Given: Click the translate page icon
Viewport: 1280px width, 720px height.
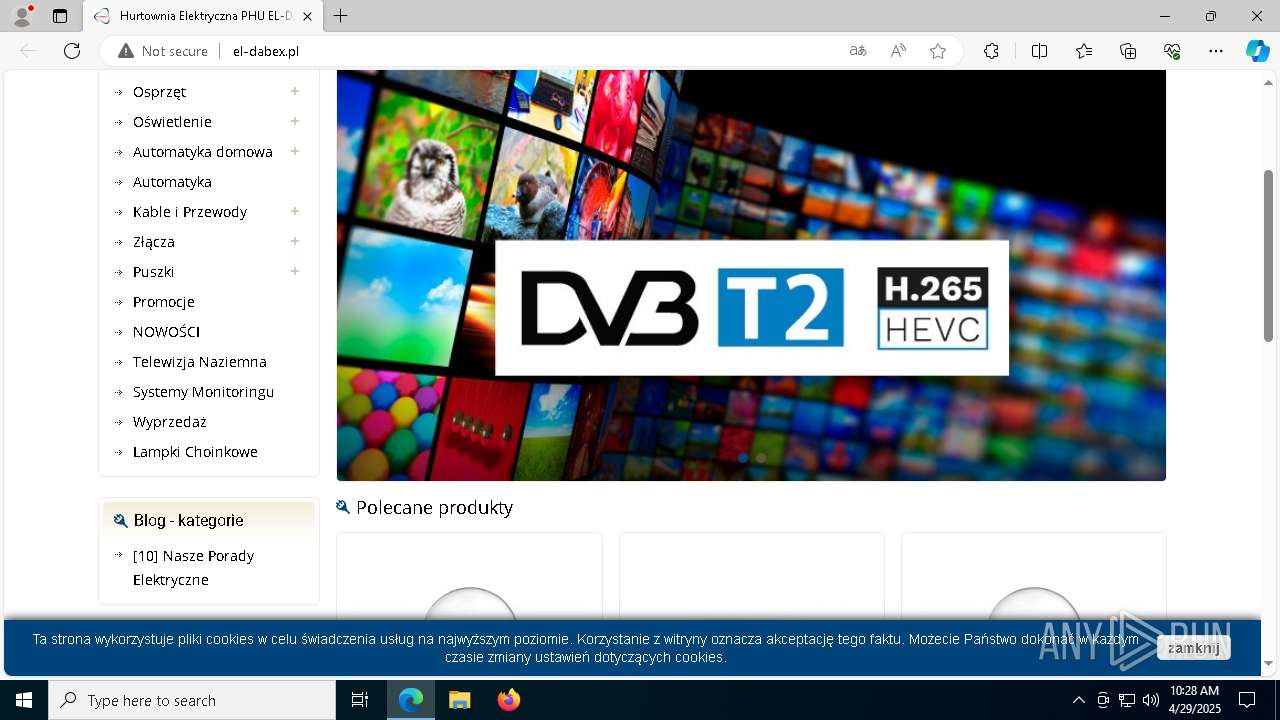Looking at the screenshot, I should pos(858,51).
